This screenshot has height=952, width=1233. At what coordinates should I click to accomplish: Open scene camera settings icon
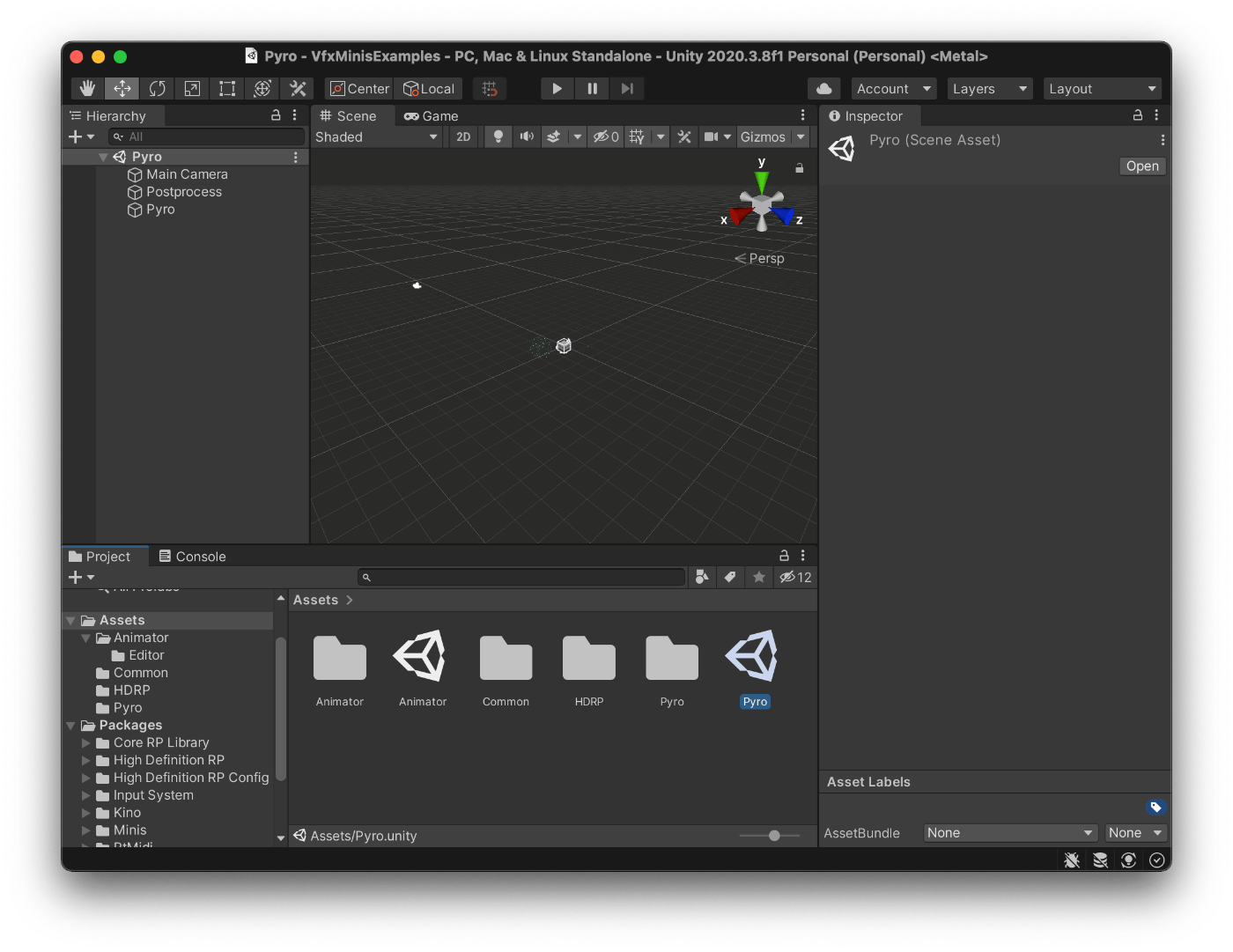pos(712,137)
